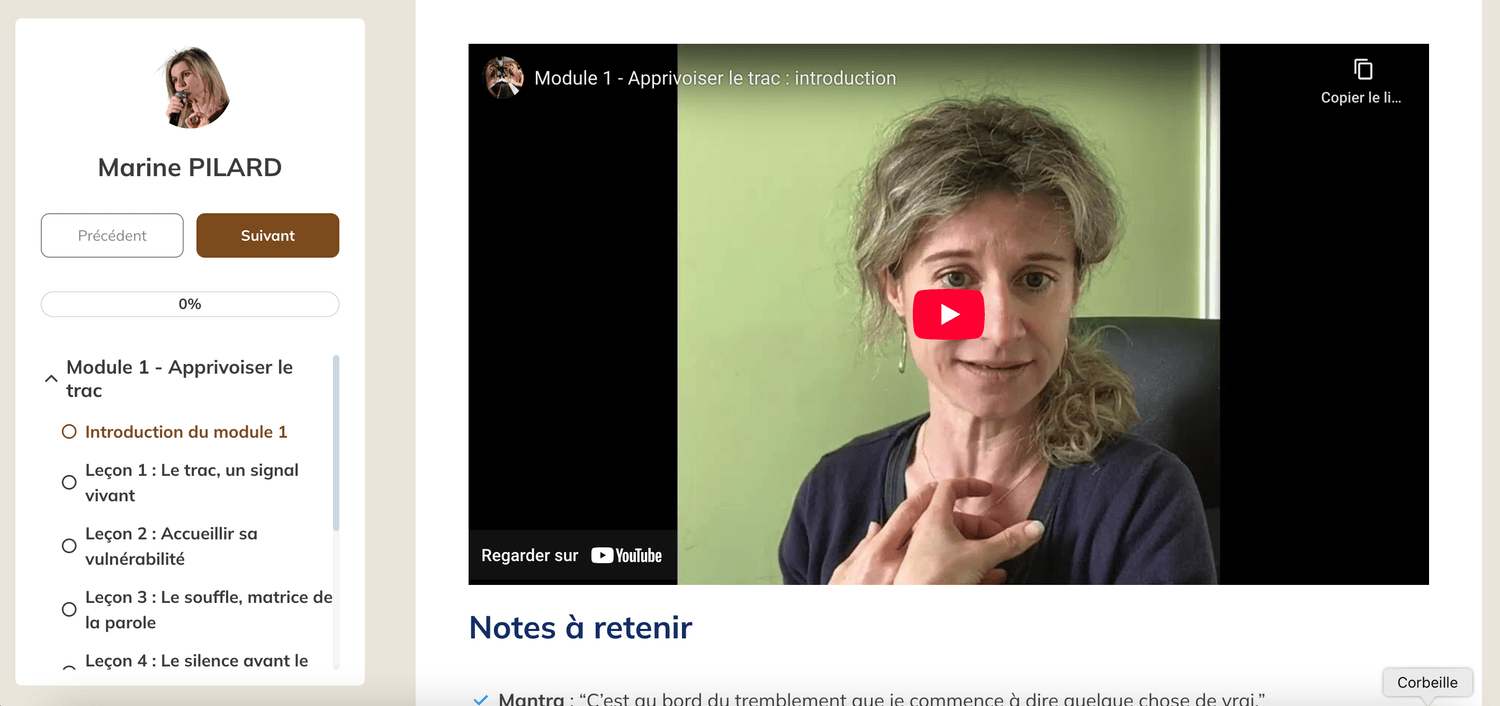Toggle circle for Leçon 3 Le souffle
The image size is (1500, 706).
pyautogui.click(x=69, y=609)
